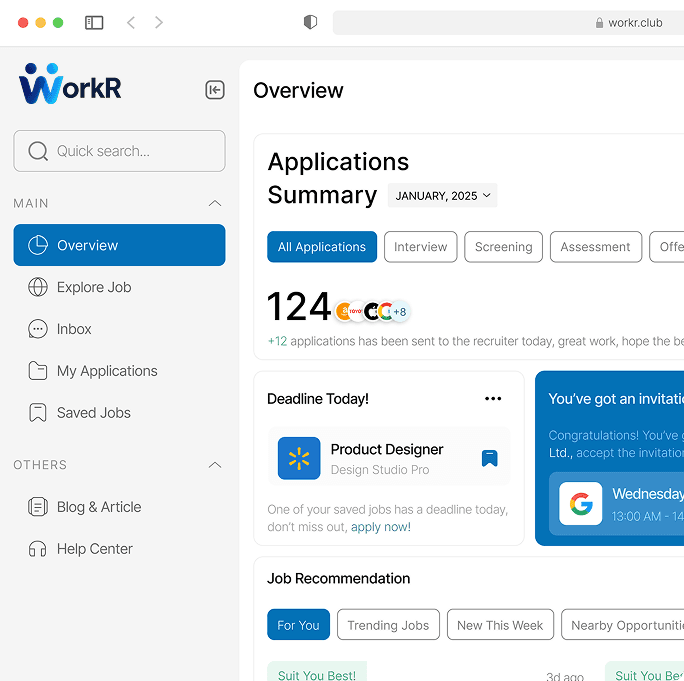This screenshot has width=684, height=681.
Task: Collapse the sidebar using the panel icon
Action: coord(214,90)
